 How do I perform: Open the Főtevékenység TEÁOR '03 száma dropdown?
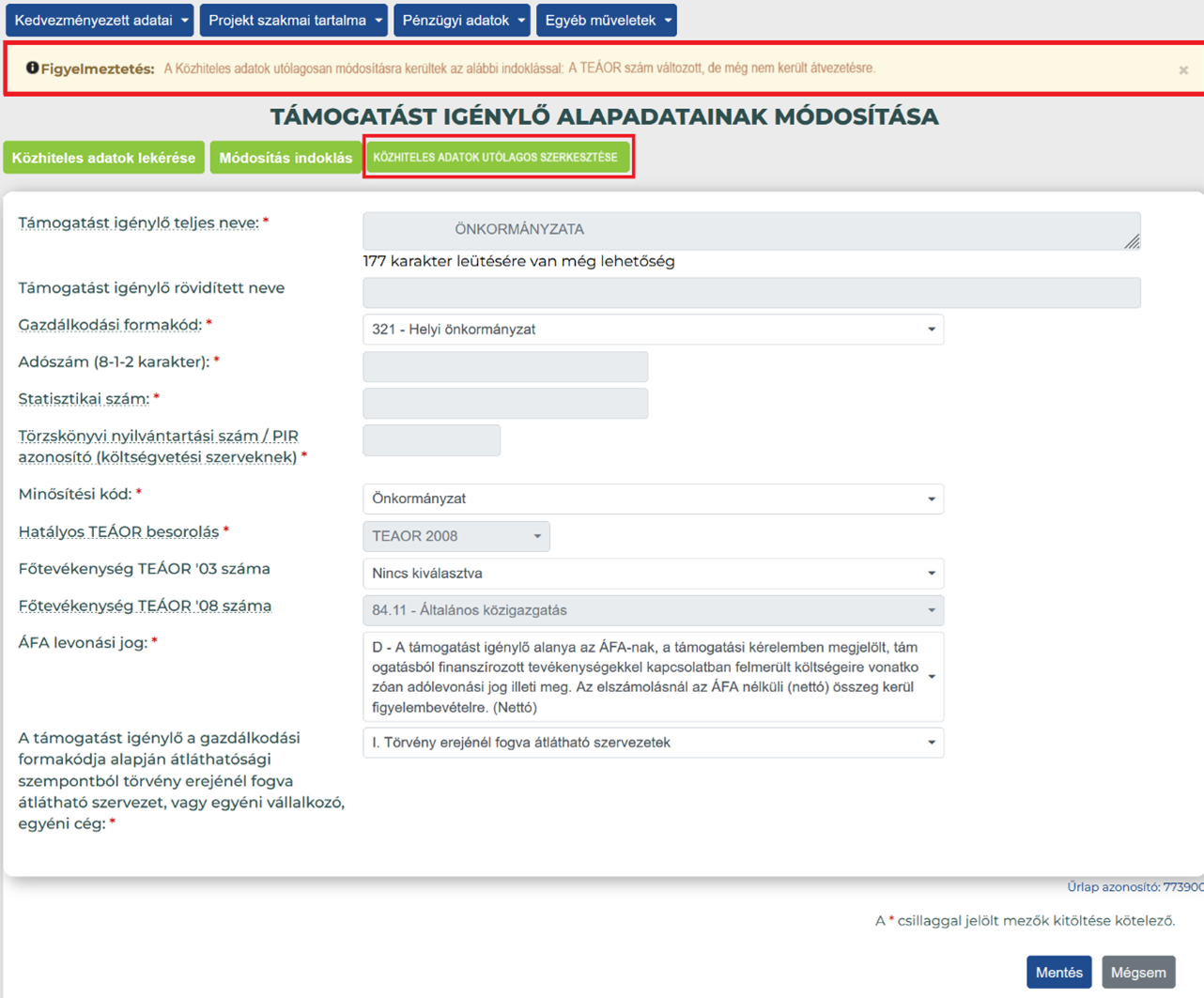(x=653, y=574)
